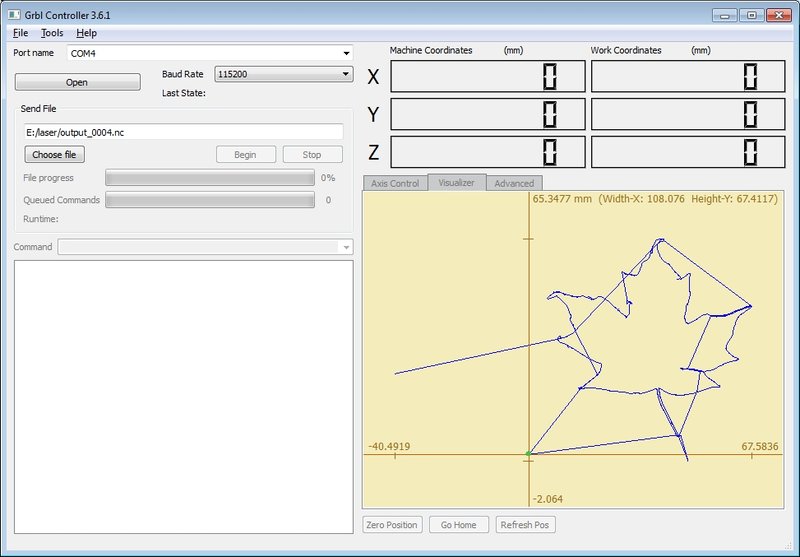Expand the Port name COM4 dropdown

[x=346, y=53]
